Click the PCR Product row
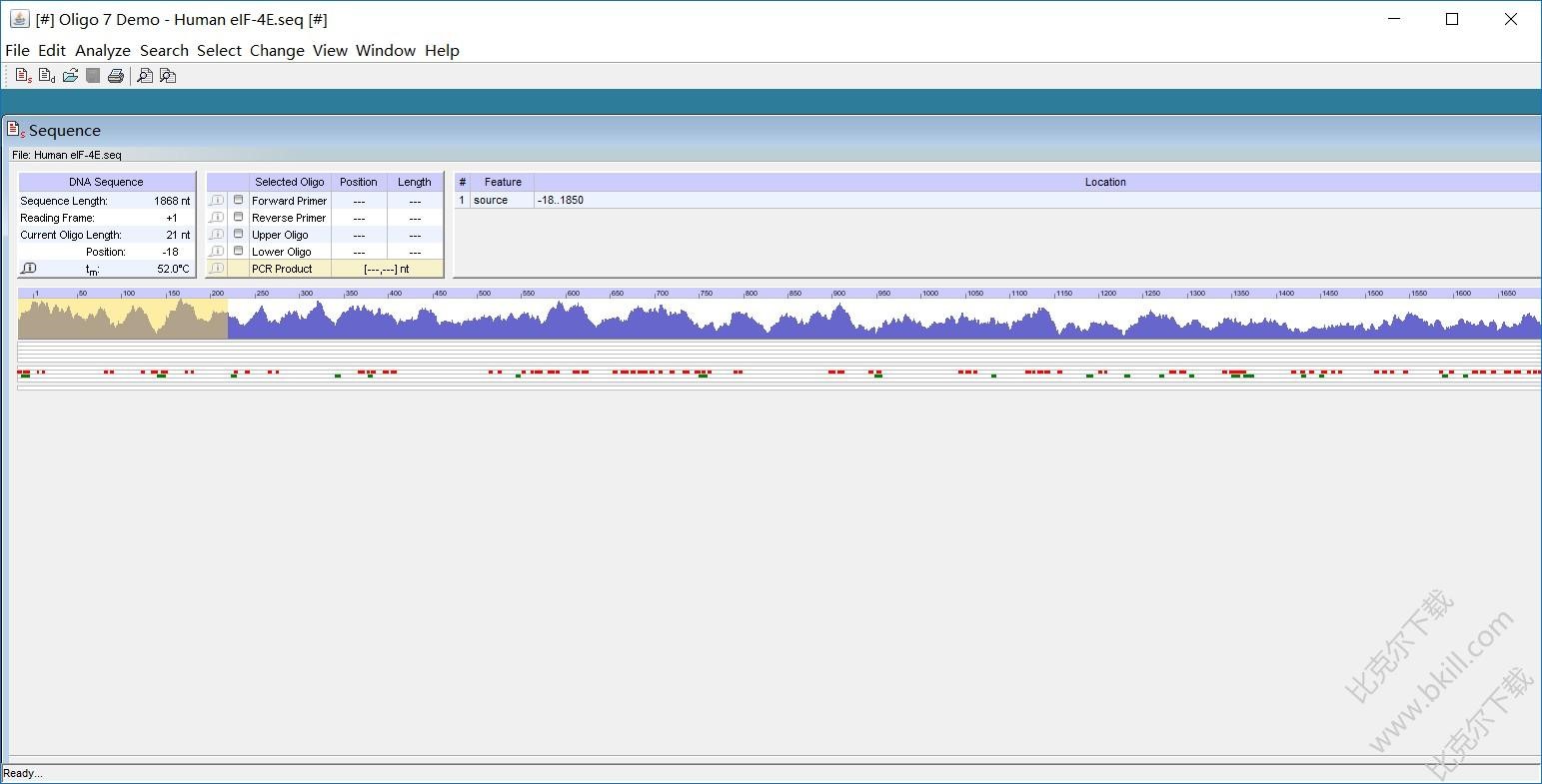This screenshot has height=784, width=1542. [x=282, y=269]
